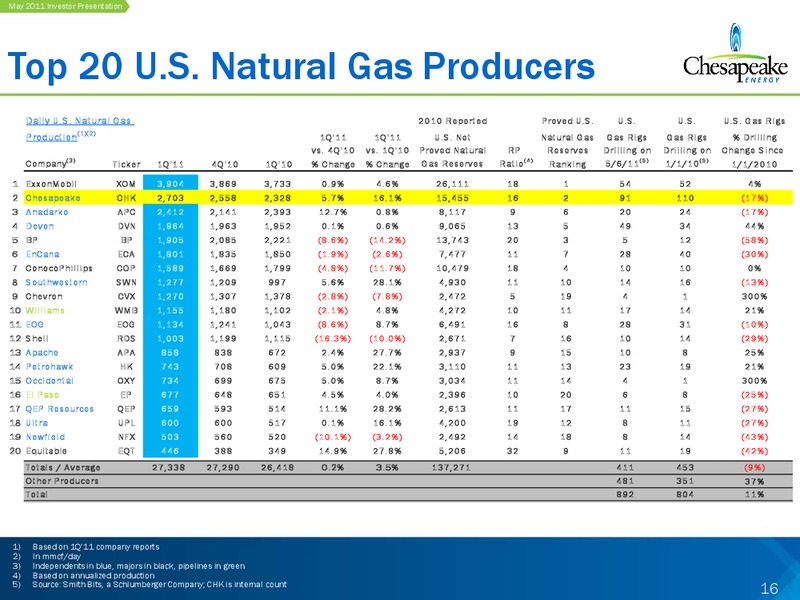The height and width of the screenshot is (600, 800).
Task: Click the Other Producers 37% value
Action: pos(754,481)
